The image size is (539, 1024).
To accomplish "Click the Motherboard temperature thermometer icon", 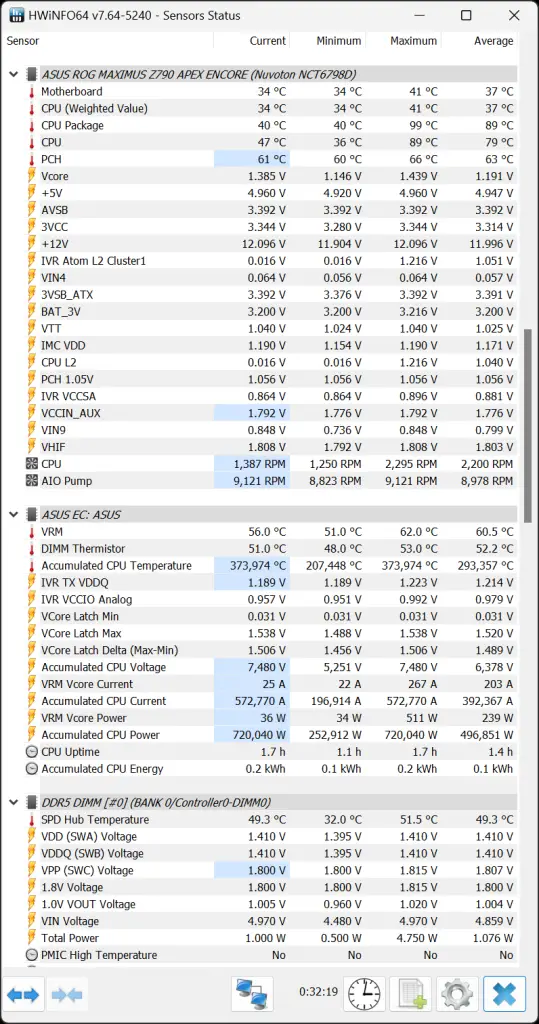I will coord(31,91).
